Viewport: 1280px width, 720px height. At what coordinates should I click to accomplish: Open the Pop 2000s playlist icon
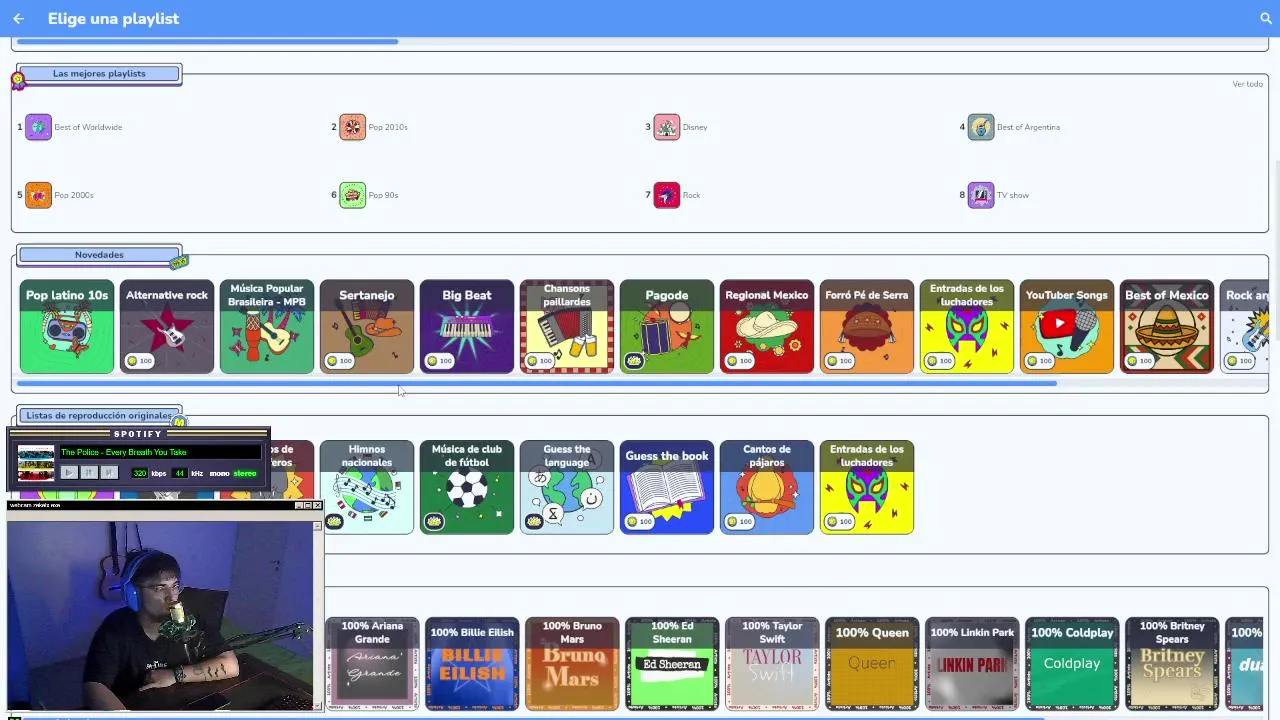click(x=38, y=195)
